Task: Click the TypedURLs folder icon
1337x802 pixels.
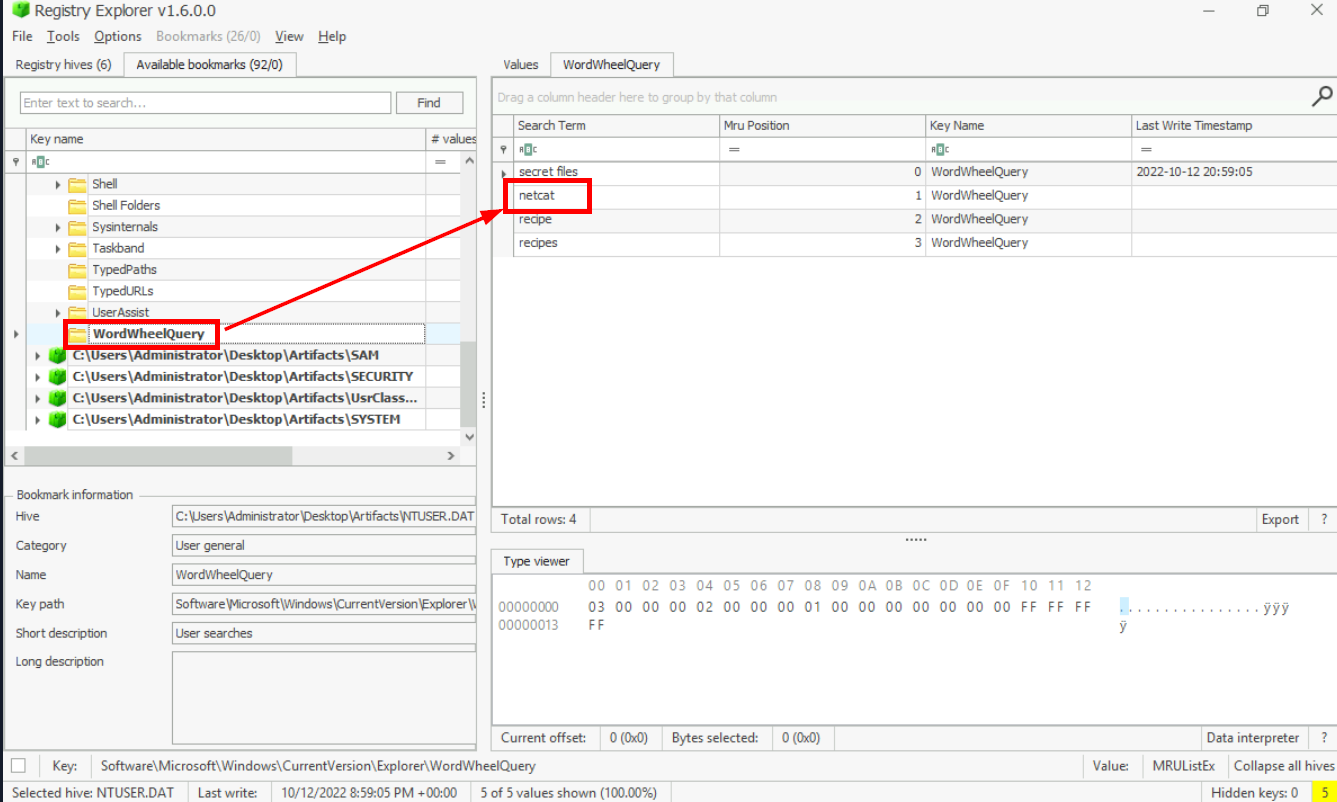Action: click(77, 291)
